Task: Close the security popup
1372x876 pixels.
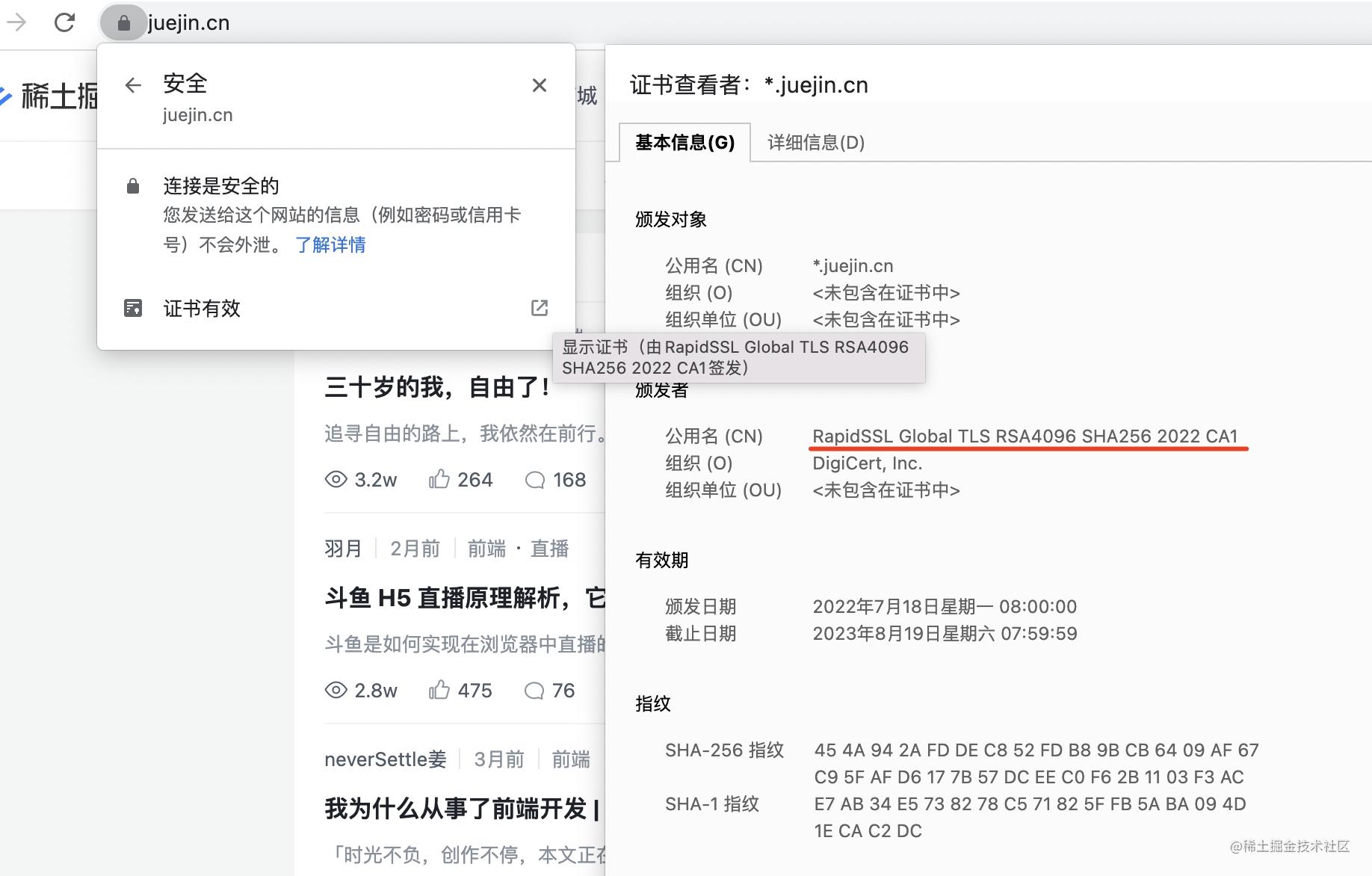Action: (540, 85)
